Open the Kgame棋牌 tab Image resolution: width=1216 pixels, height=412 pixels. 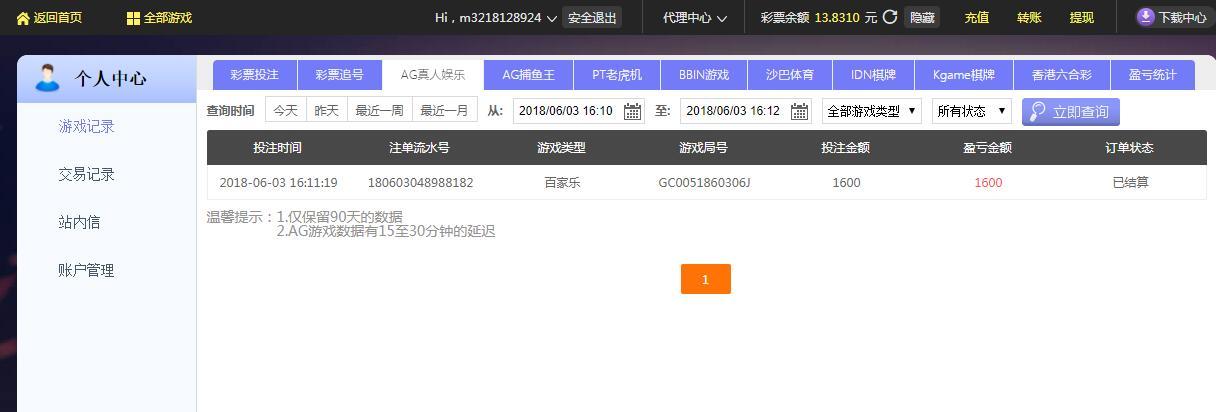[x=964, y=75]
